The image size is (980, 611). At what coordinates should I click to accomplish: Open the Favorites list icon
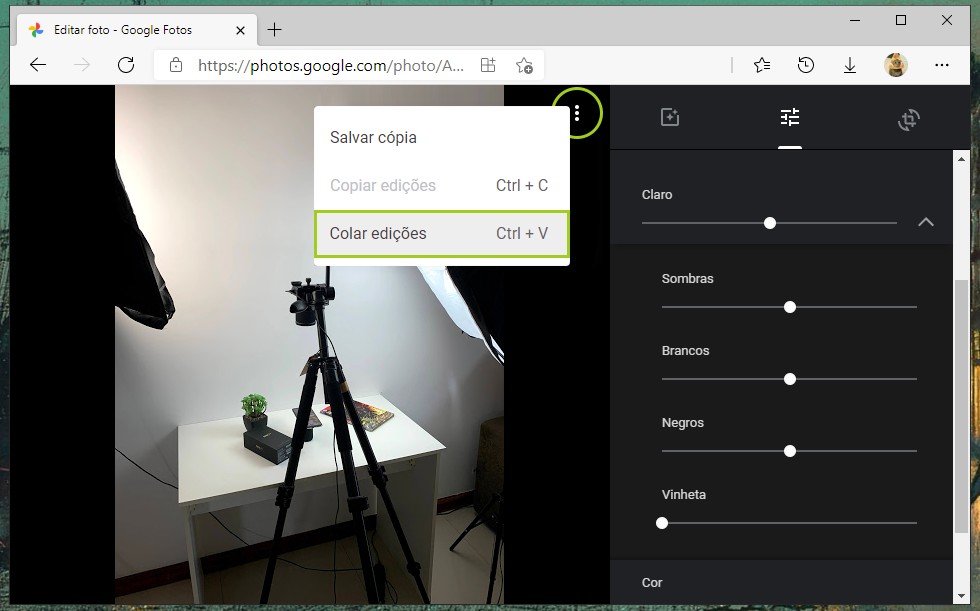click(762, 65)
